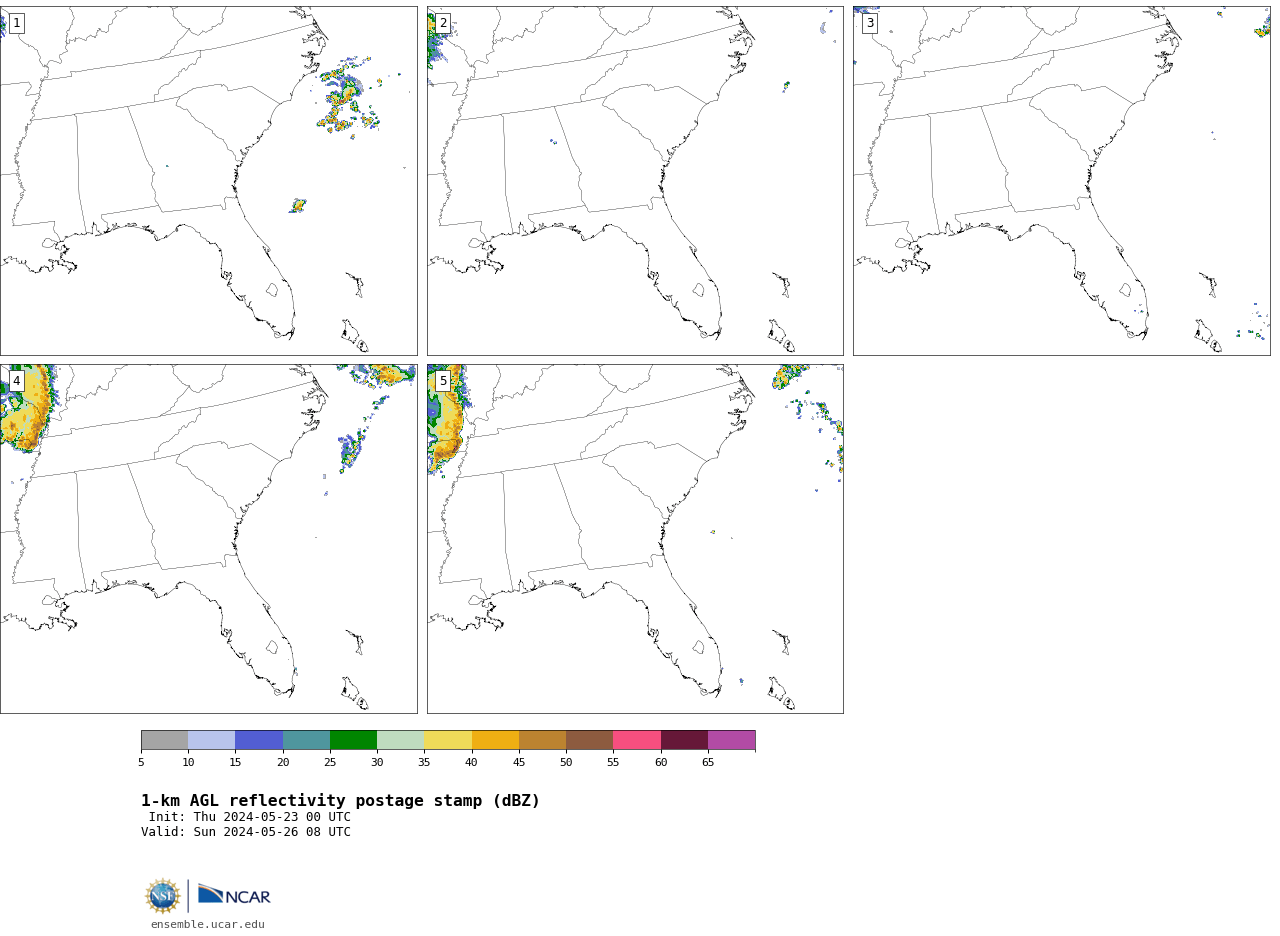
Task: Click the pale green 30-35 dBZ swatch
Action: 400,740
